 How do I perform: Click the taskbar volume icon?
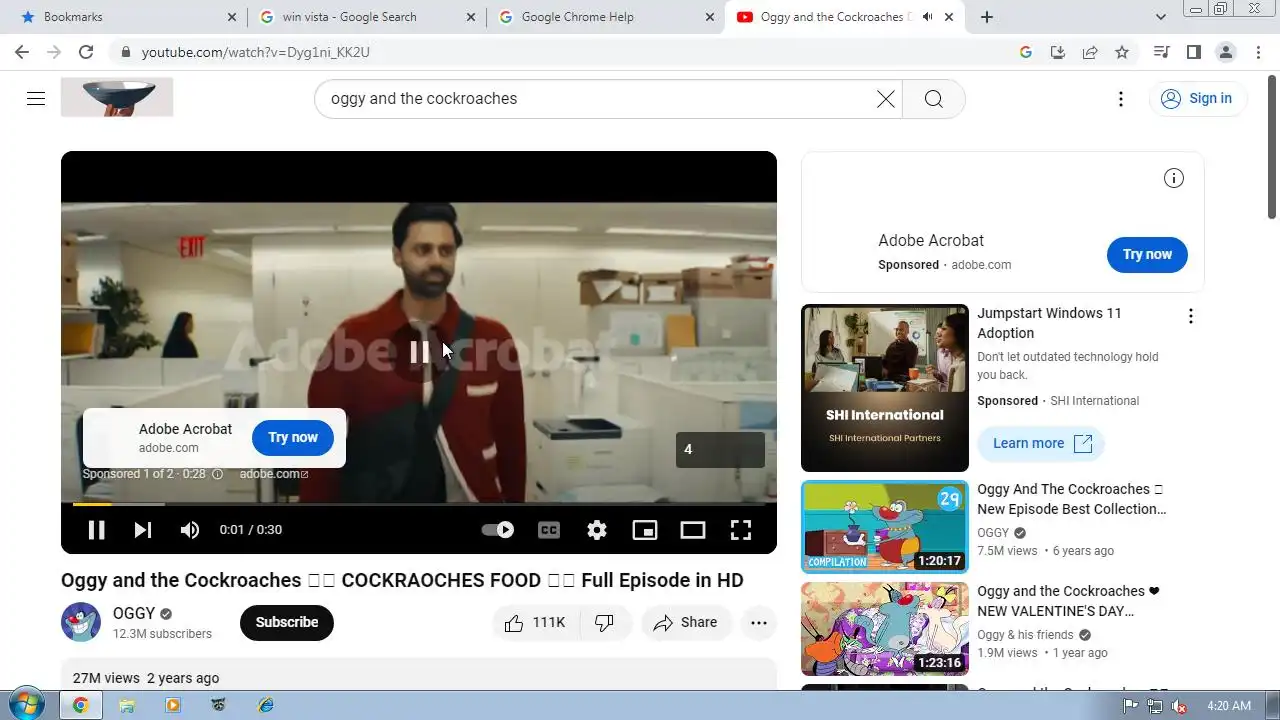[x=1179, y=706]
